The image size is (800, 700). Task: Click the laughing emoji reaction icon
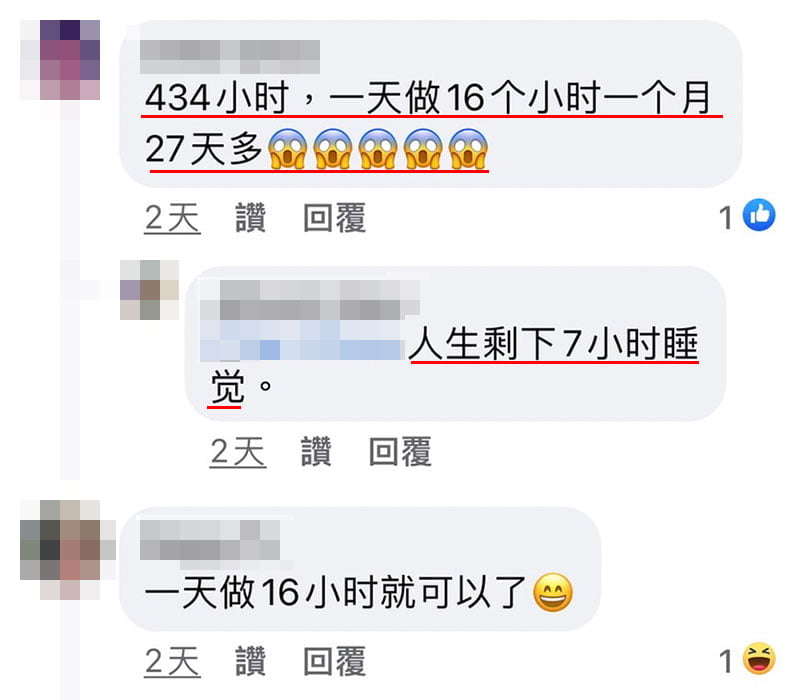tap(759, 658)
